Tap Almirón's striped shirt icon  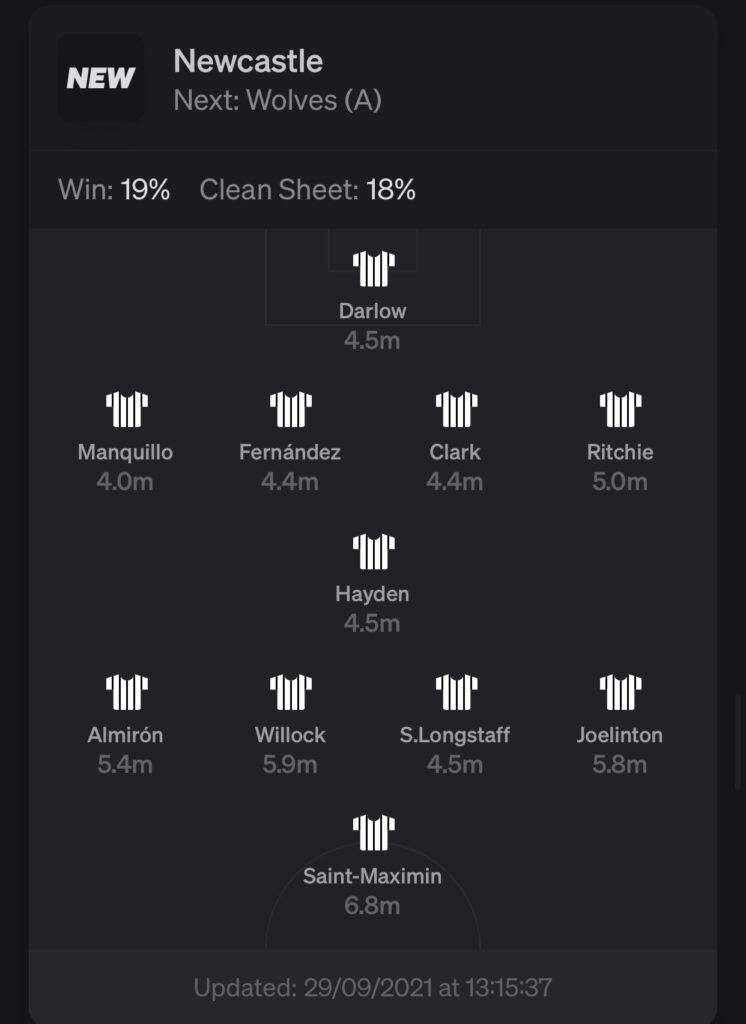point(127,692)
